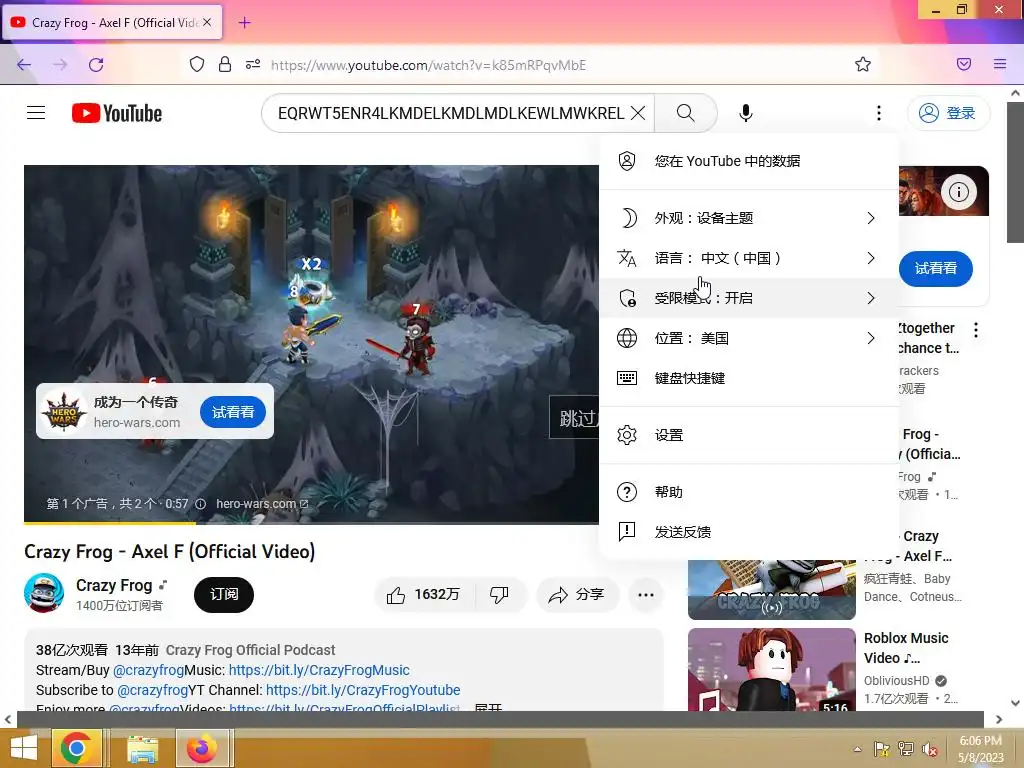
Task: Click the magnifier search button
Action: tap(686, 113)
